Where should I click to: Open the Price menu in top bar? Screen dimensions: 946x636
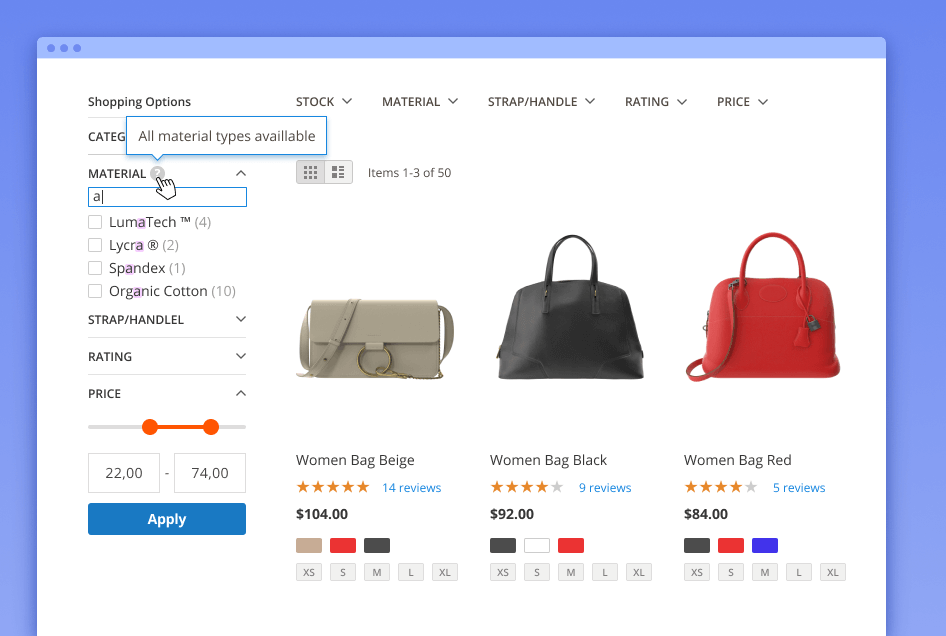click(742, 102)
